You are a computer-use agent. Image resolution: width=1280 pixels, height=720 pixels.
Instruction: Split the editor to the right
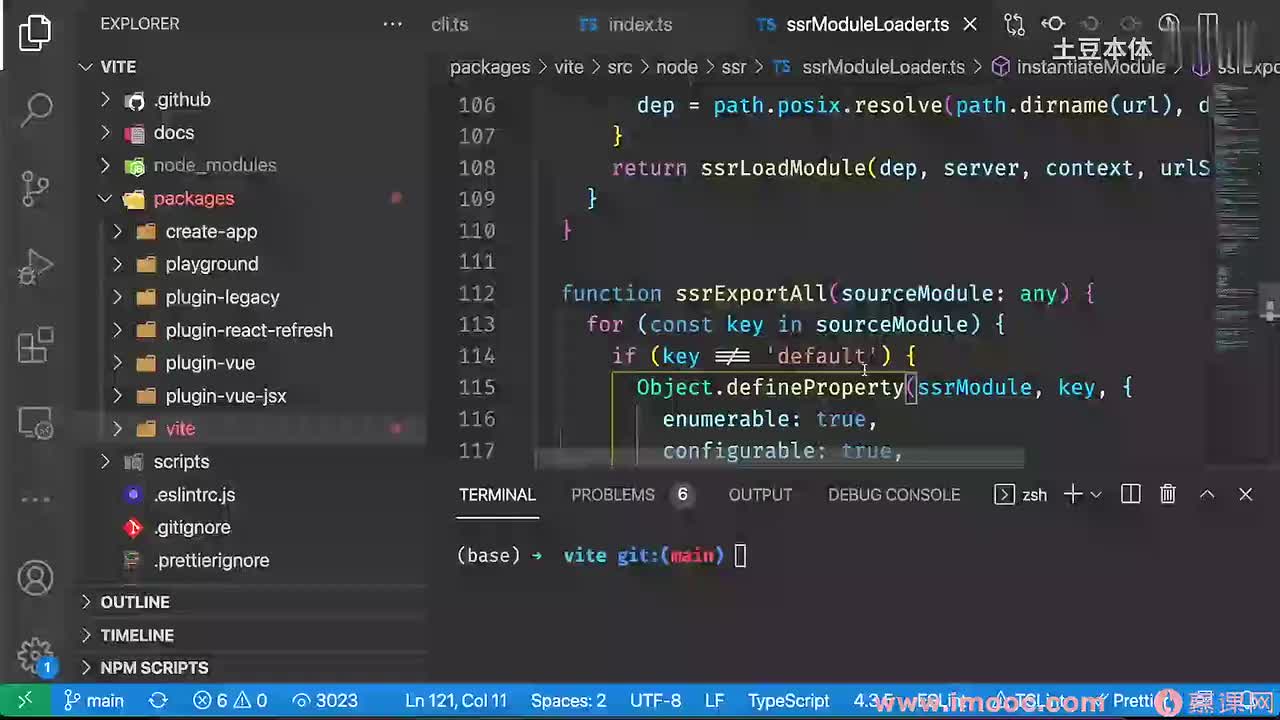coord(1209,24)
